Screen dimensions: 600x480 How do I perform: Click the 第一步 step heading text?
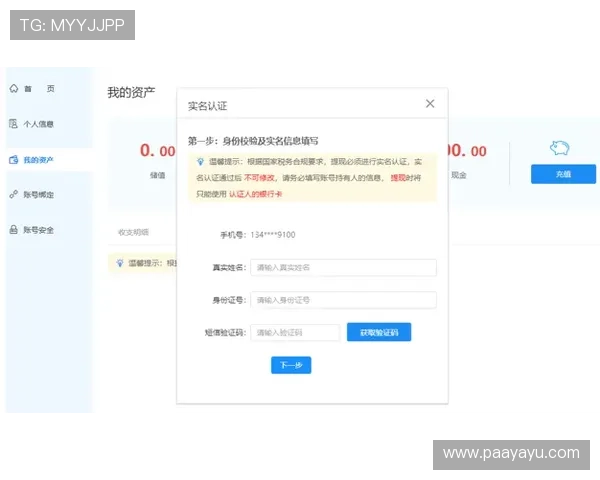click(x=253, y=141)
